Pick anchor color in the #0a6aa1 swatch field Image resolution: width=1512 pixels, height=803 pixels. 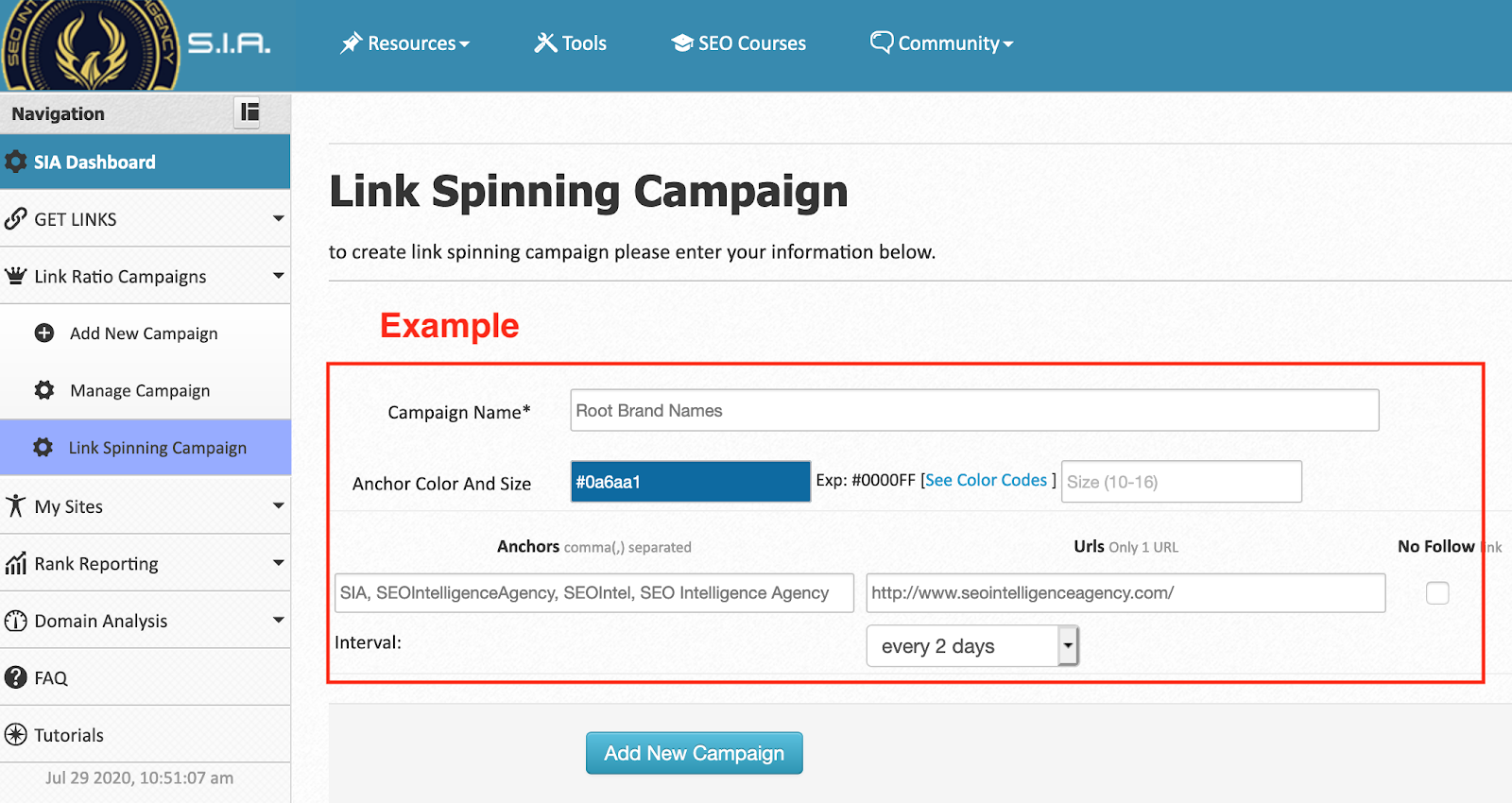point(691,482)
